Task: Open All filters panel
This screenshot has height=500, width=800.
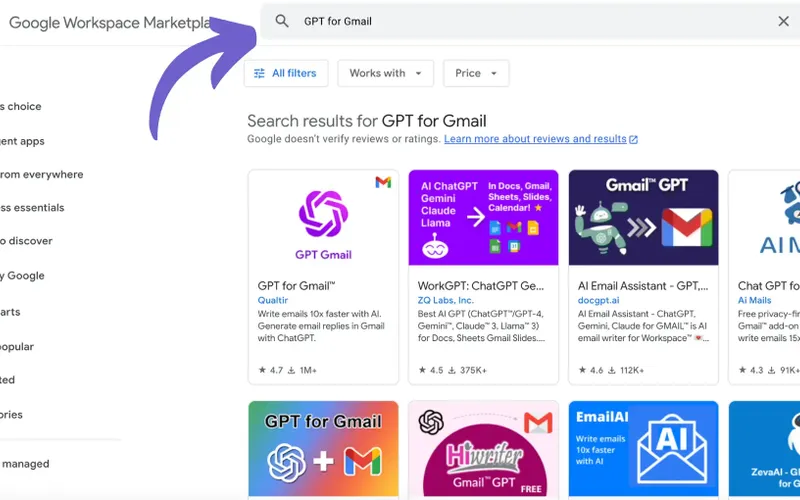Action: (x=286, y=73)
